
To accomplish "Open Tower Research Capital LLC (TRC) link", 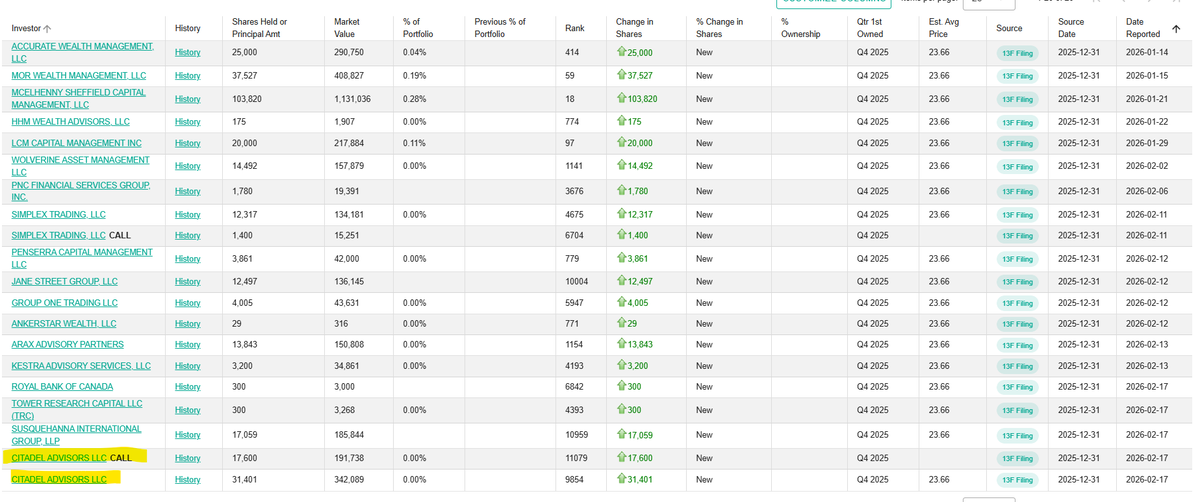I will click(x=77, y=409).
